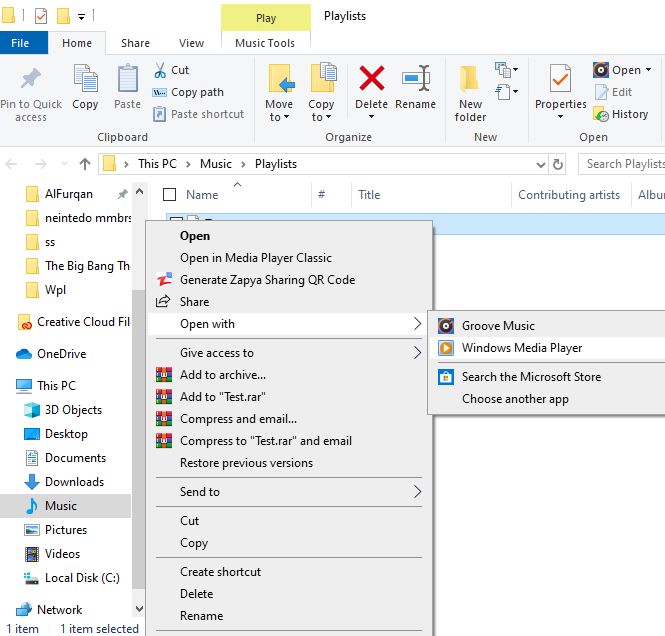Open with Groove Music
This screenshot has height=636, width=665.
548,326
